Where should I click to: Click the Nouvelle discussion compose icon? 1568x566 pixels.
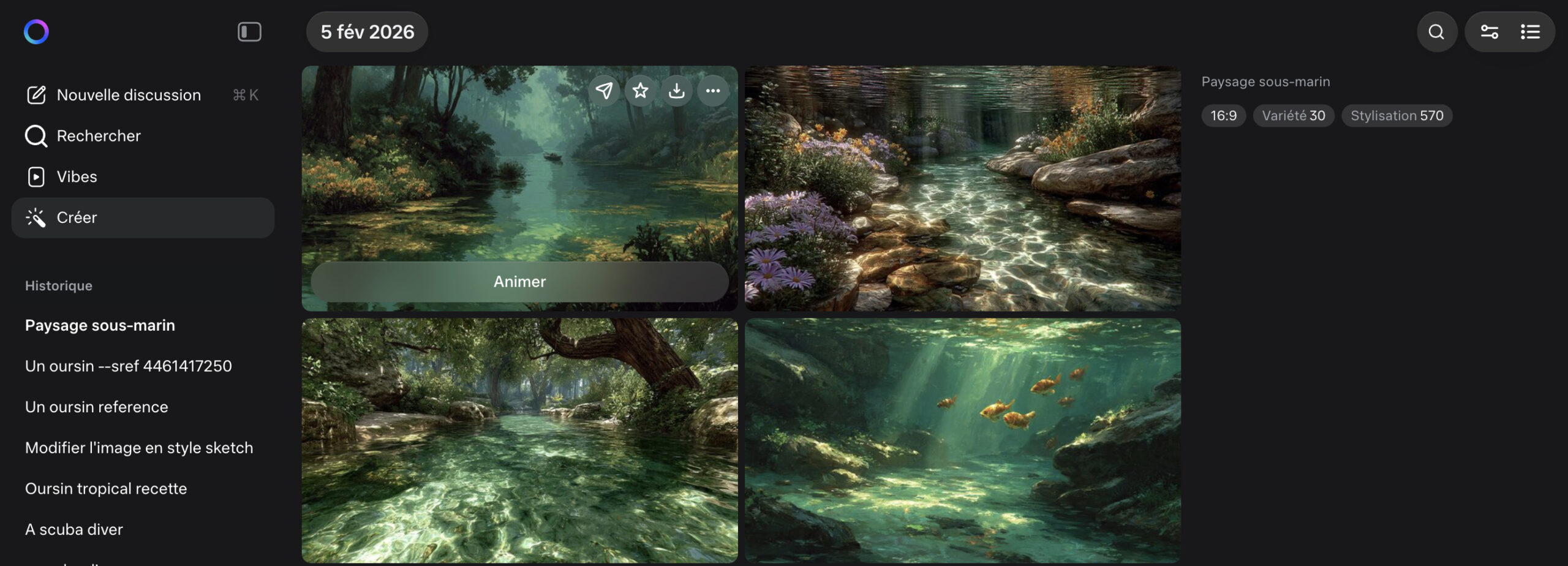point(36,95)
